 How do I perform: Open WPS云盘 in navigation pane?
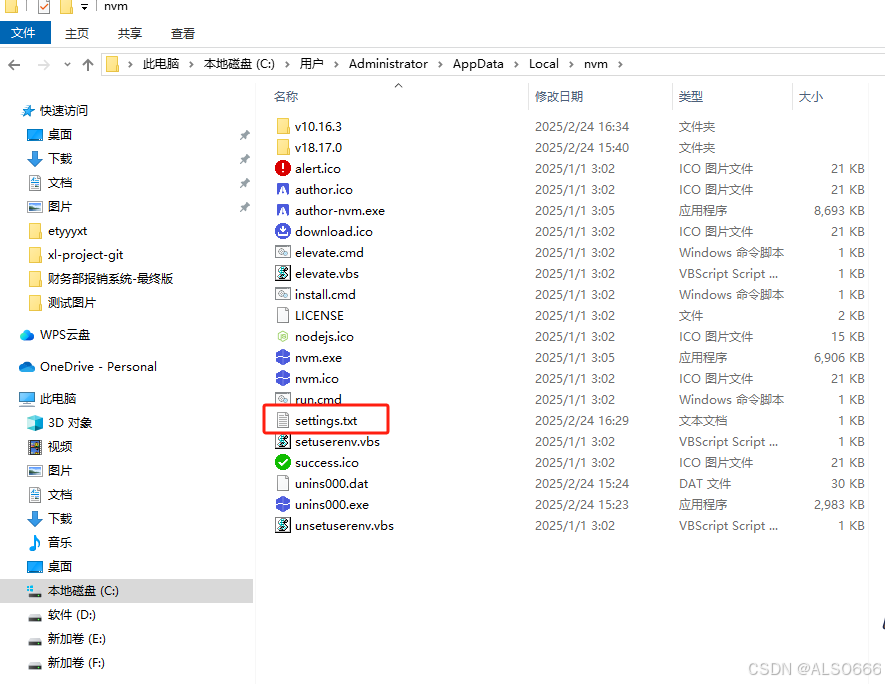click(65, 335)
